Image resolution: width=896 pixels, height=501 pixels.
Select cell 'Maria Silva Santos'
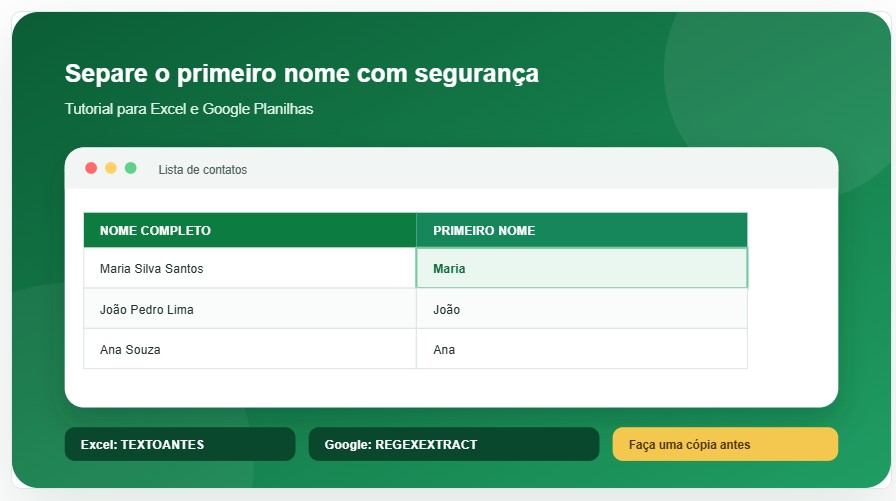click(x=250, y=268)
